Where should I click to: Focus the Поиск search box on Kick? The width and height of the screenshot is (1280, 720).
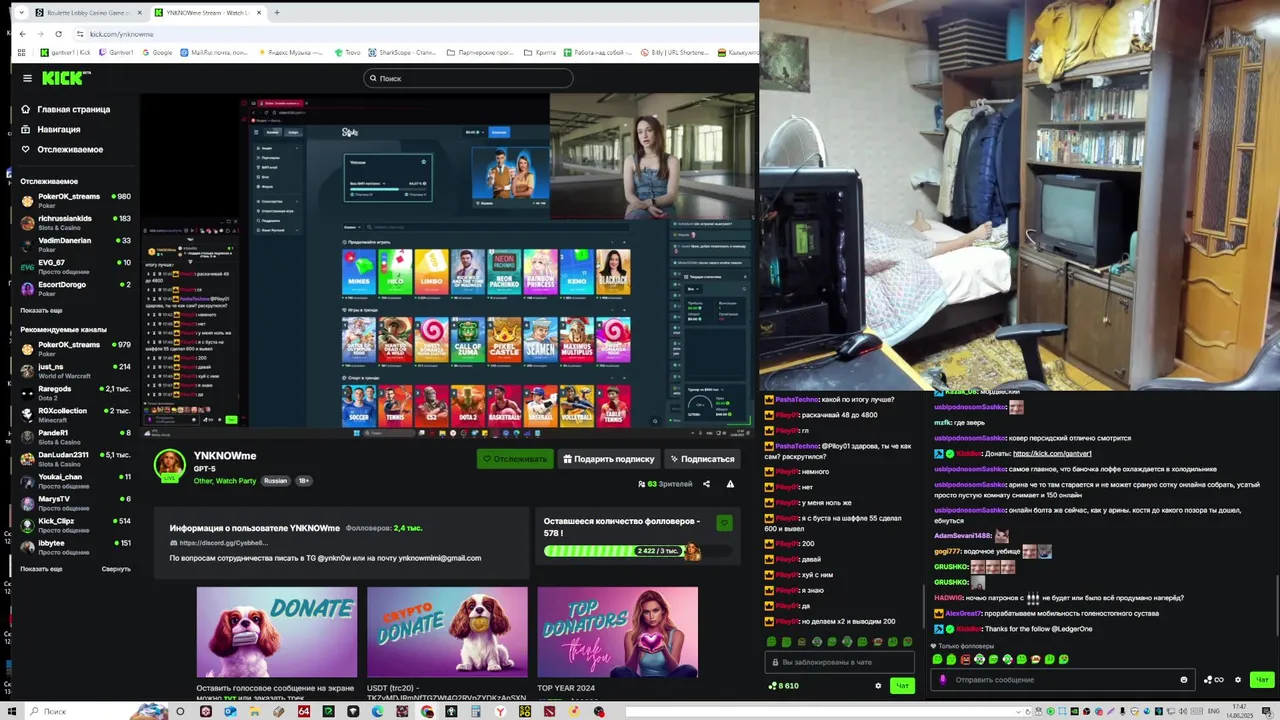pos(468,78)
